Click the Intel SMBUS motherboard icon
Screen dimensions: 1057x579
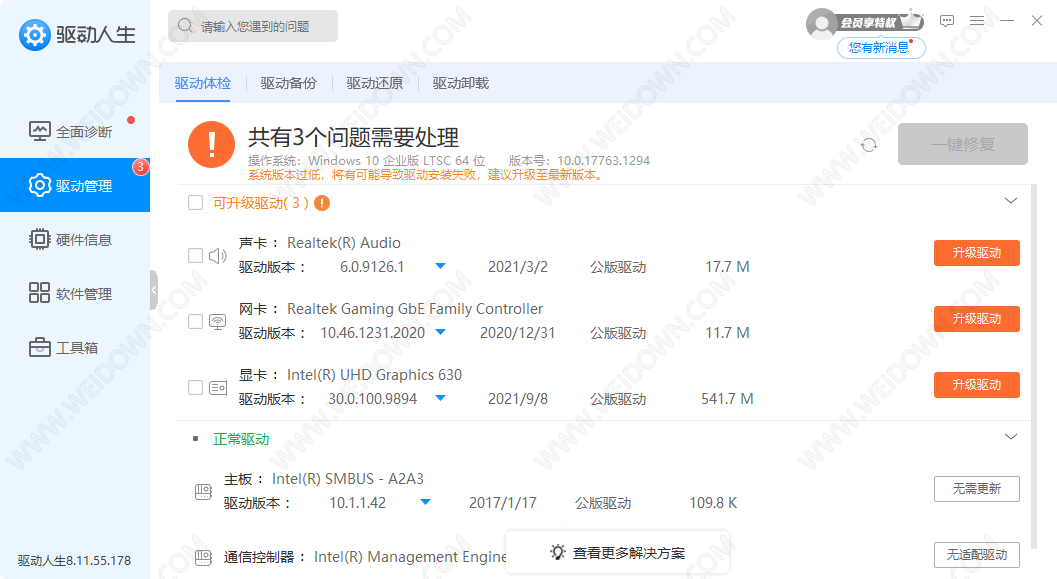click(203, 492)
